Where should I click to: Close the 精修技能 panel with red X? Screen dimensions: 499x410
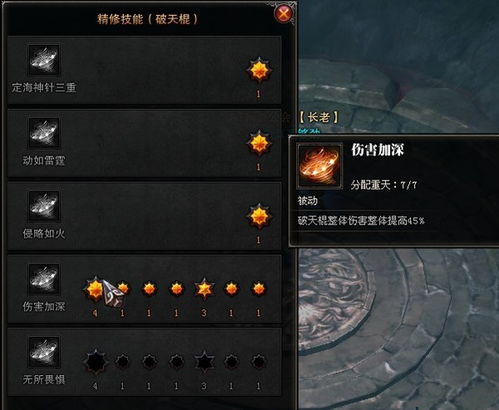pos(284,14)
